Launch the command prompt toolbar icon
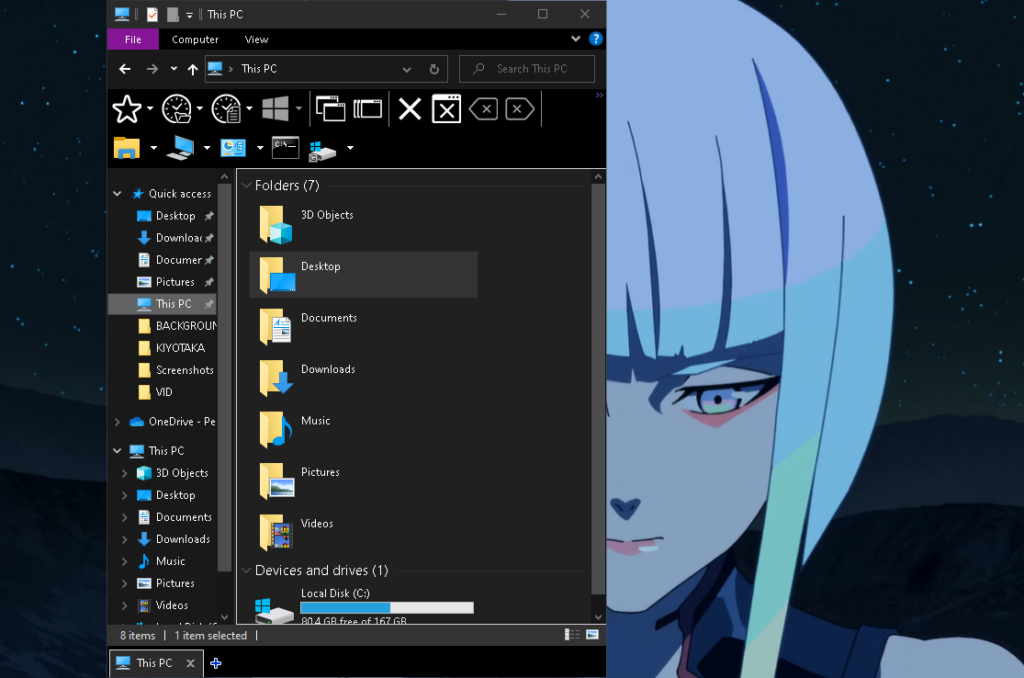1024x678 pixels. (x=285, y=148)
